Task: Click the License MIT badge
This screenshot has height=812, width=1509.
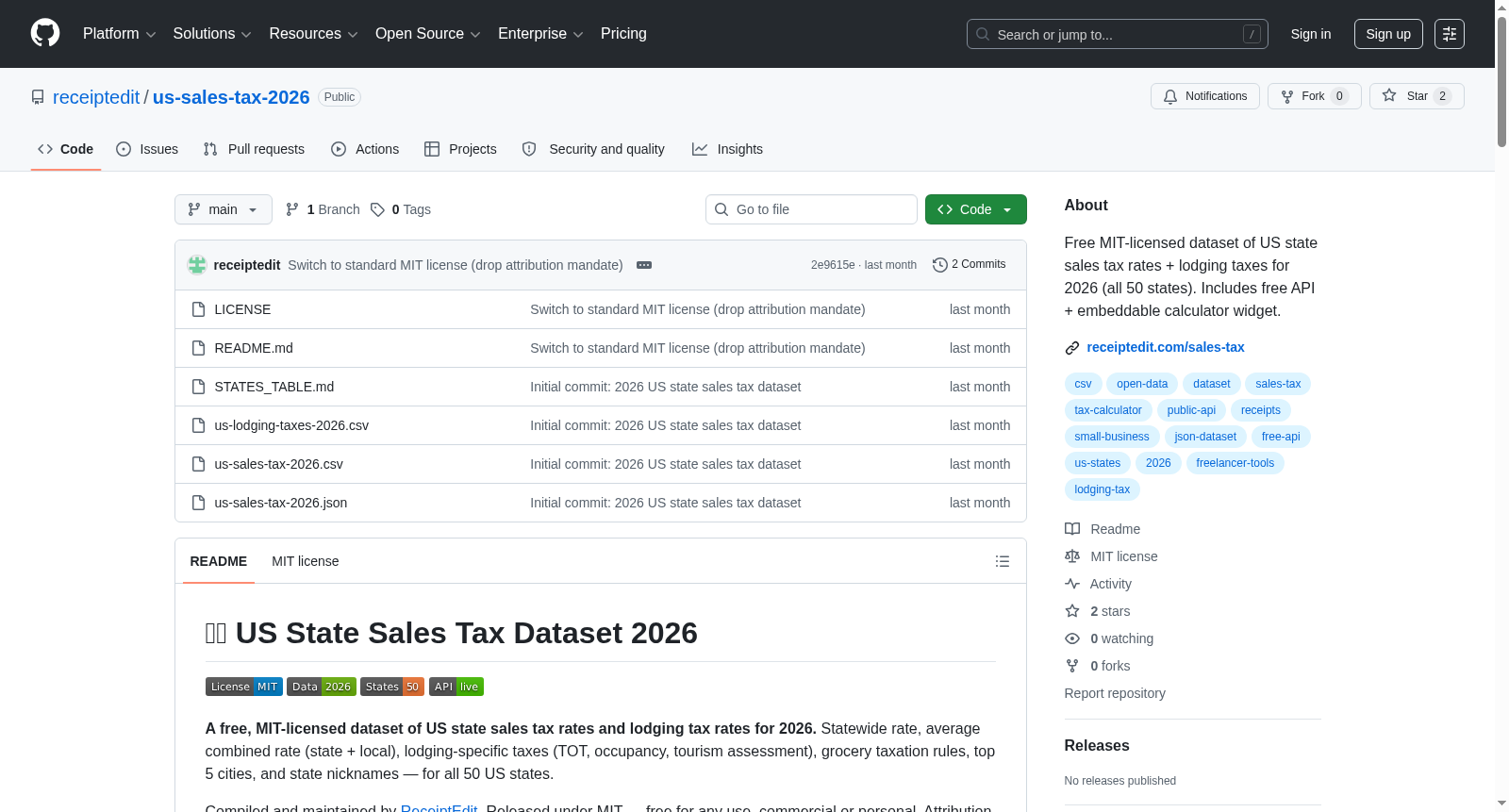Action: pyautogui.click(x=244, y=687)
